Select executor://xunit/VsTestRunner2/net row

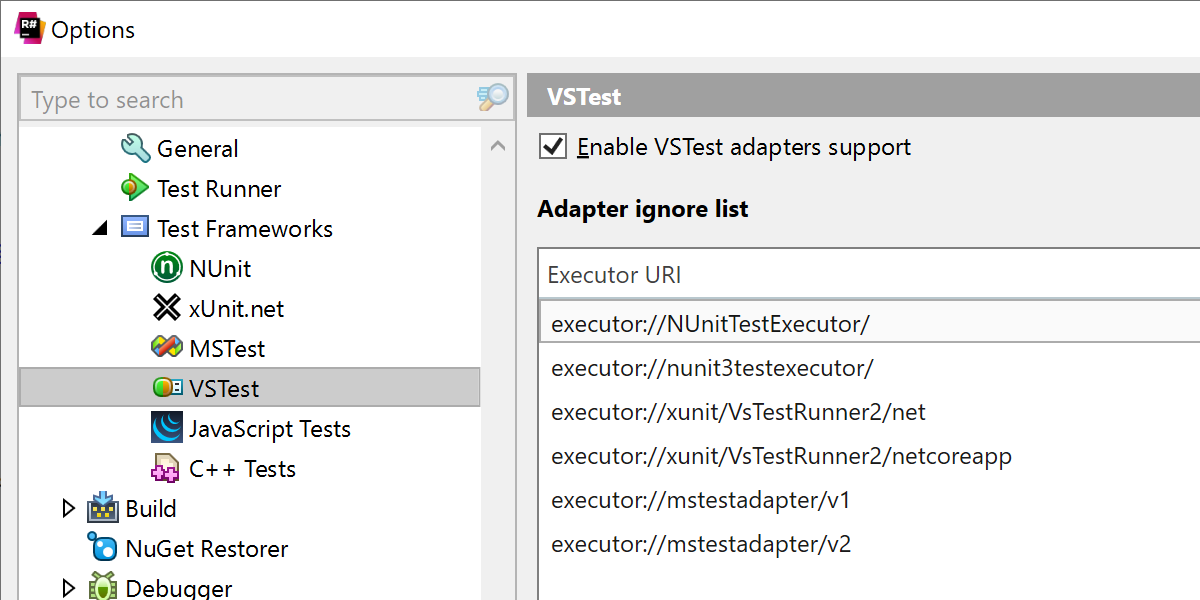point(869,412)
